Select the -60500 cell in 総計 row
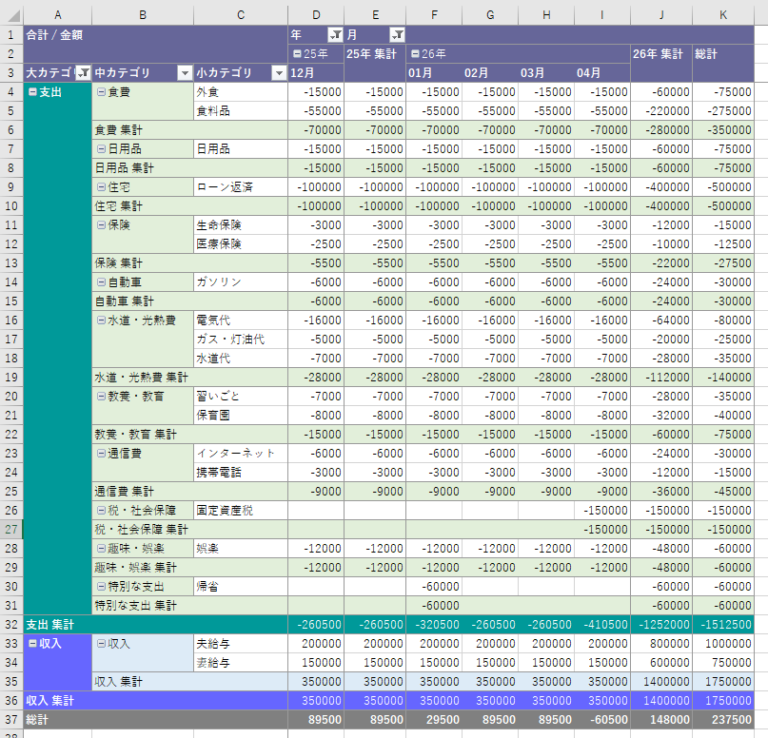This screenshot has width=768, height=738. [602, 720]
